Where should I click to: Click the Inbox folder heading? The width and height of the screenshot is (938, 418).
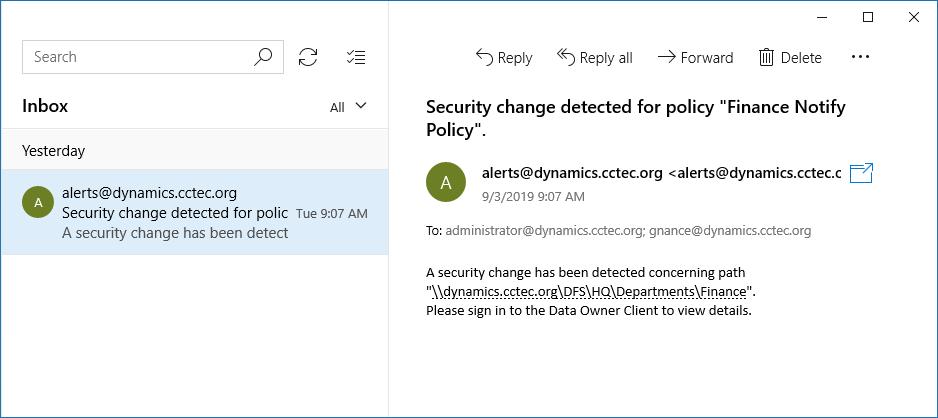(45, 106)
